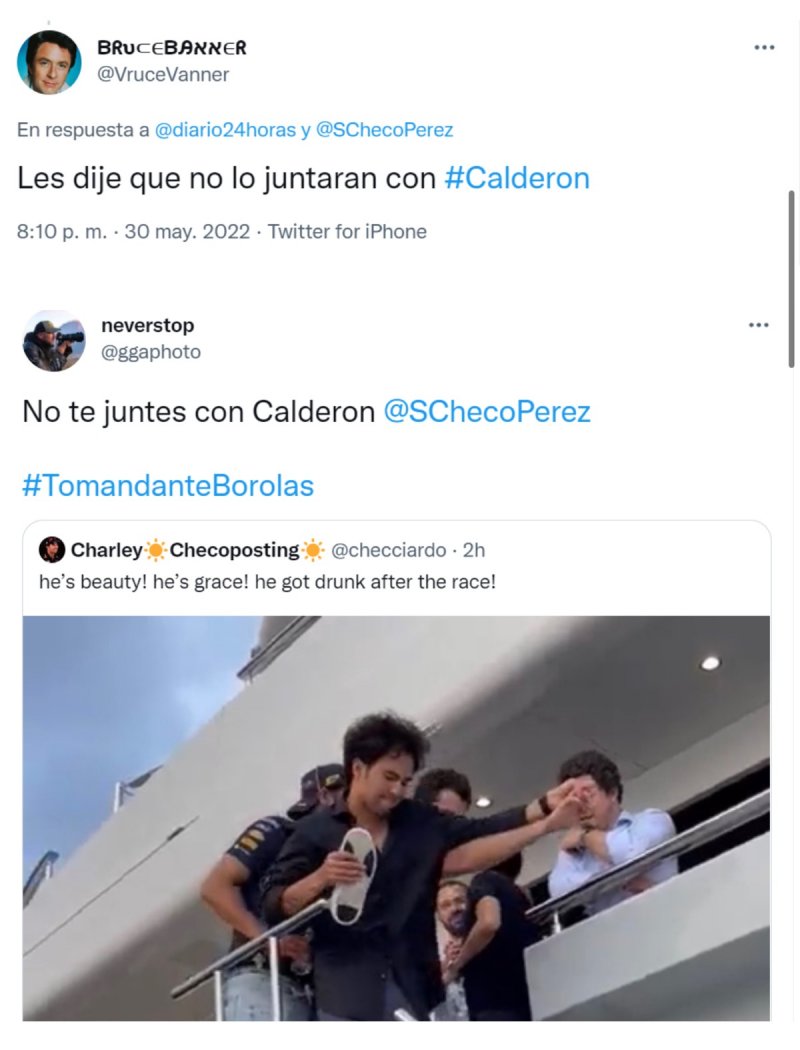Open the @diario24horas mention link

(225, 130)
